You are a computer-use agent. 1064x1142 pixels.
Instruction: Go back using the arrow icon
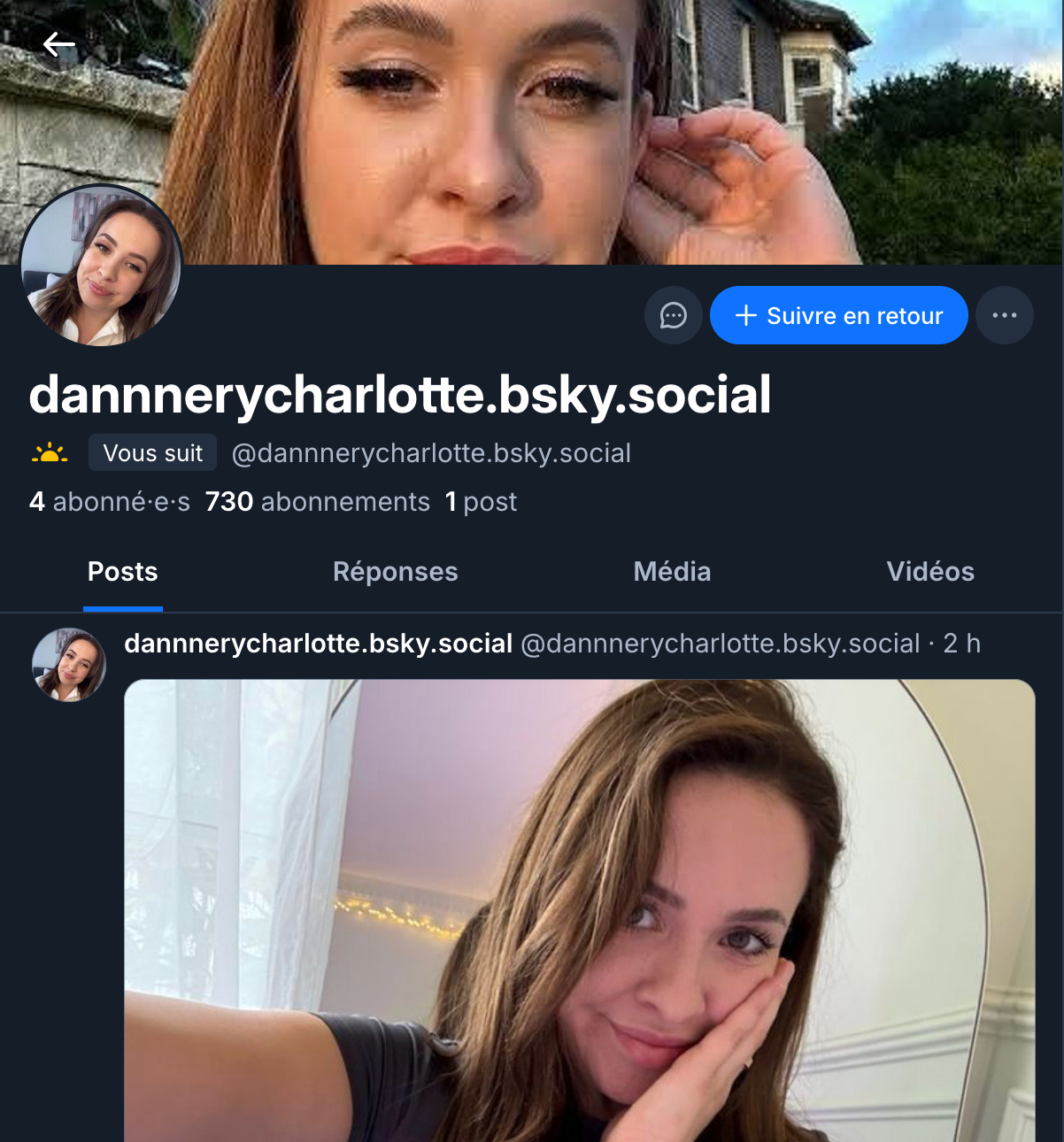point(58,44)
